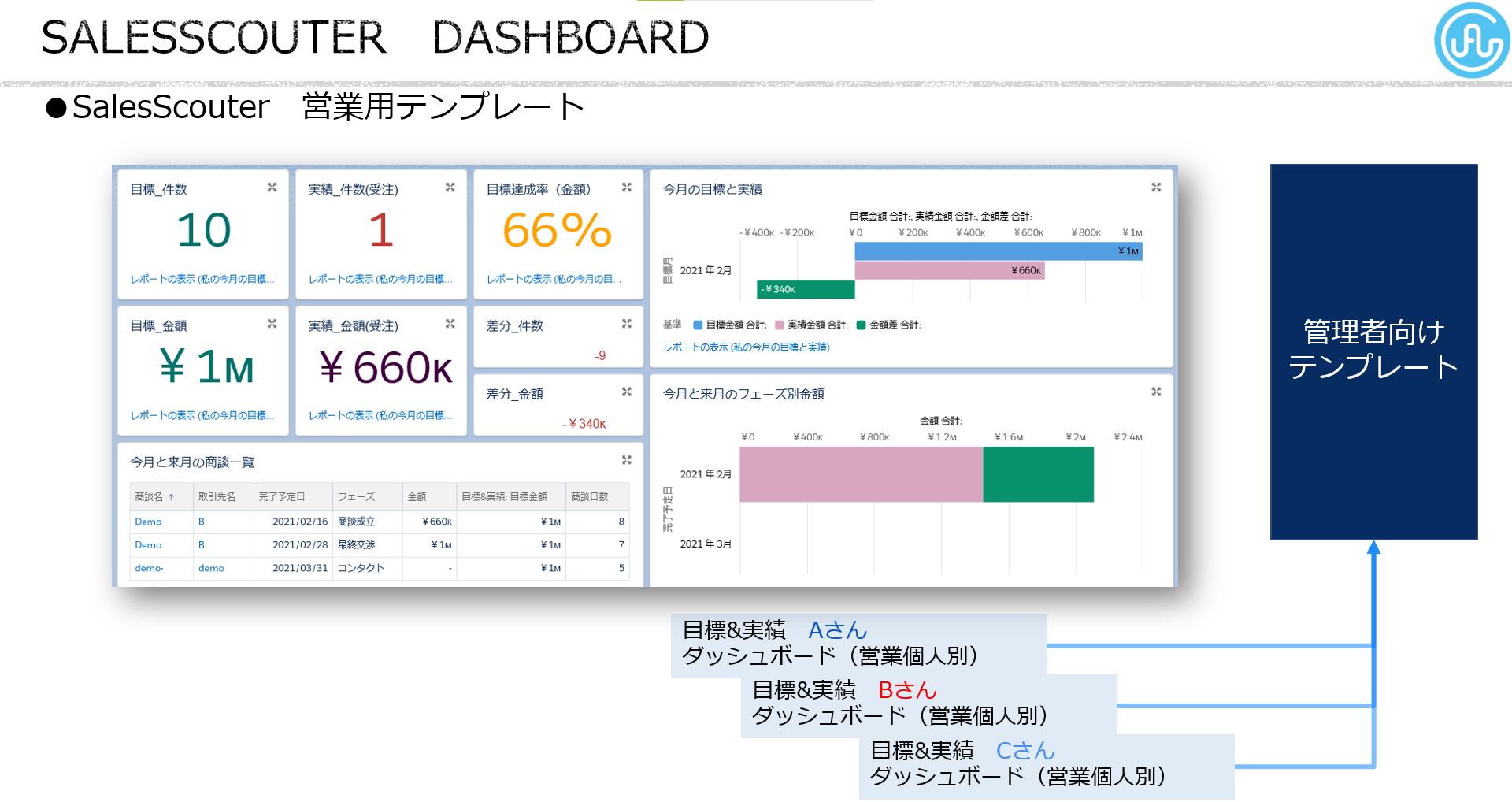1512x802 pixels.
Task: Click the 完了予定日 column header
Action: 293,497
